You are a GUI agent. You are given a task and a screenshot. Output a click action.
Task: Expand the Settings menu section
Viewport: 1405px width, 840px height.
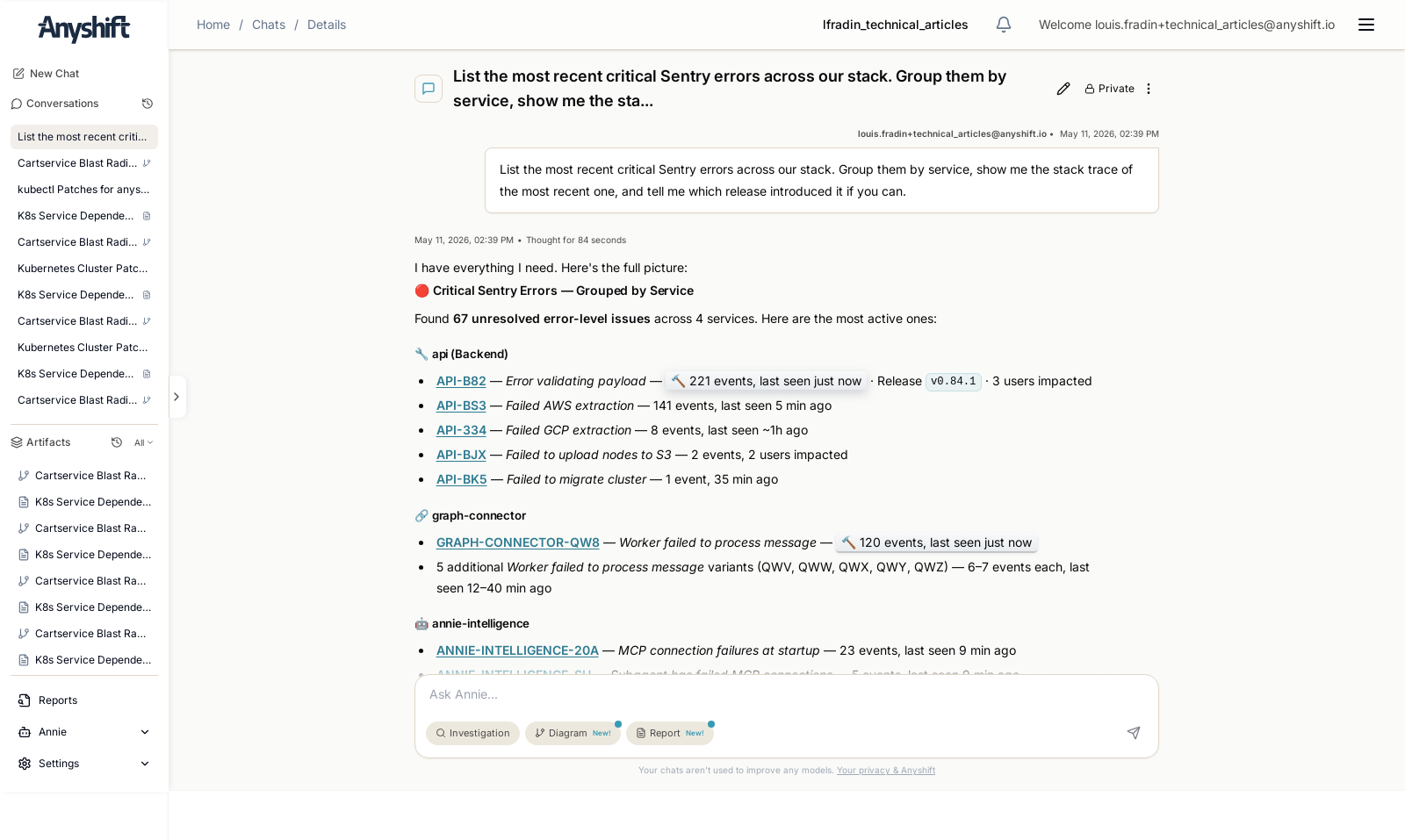[x=84, y=764]
